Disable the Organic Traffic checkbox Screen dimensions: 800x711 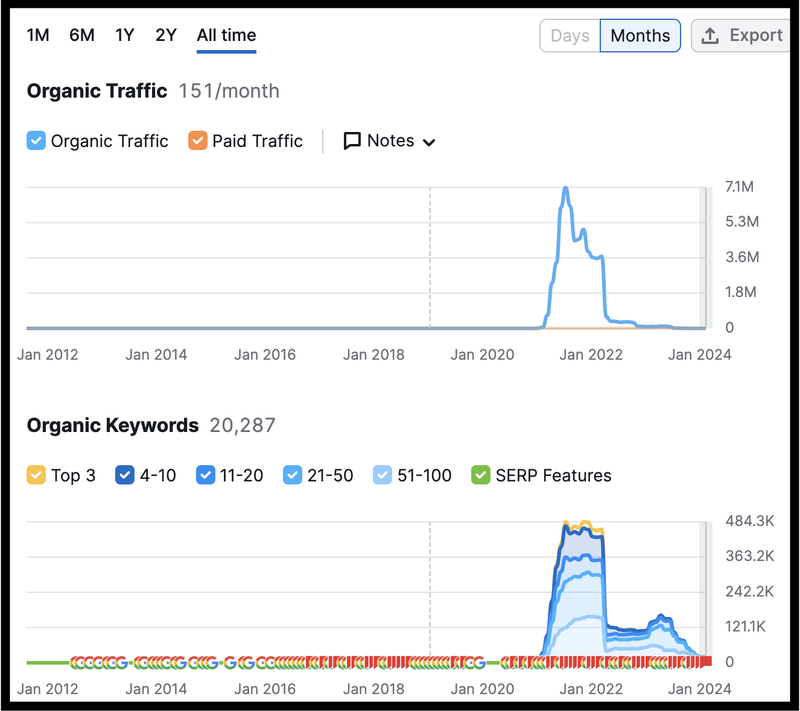[x=36, y=141]
